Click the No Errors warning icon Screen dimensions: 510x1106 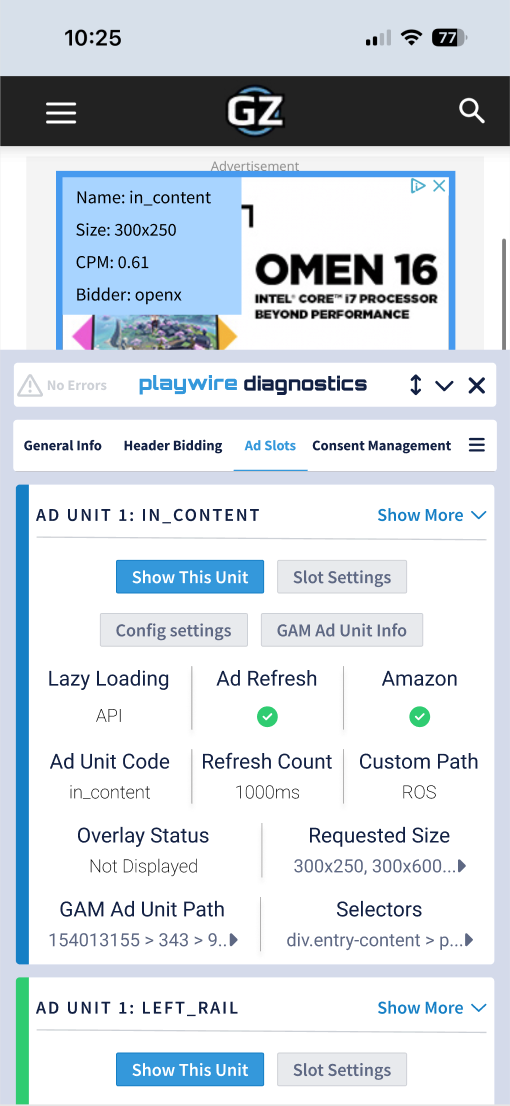pos(30,385)
